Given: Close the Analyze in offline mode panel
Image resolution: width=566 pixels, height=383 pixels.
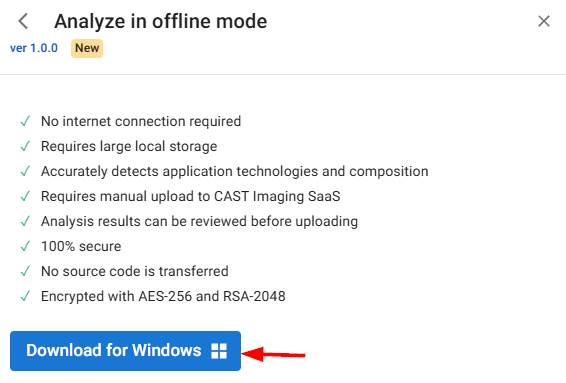Looking at the screenshot, I should [544, 21].
